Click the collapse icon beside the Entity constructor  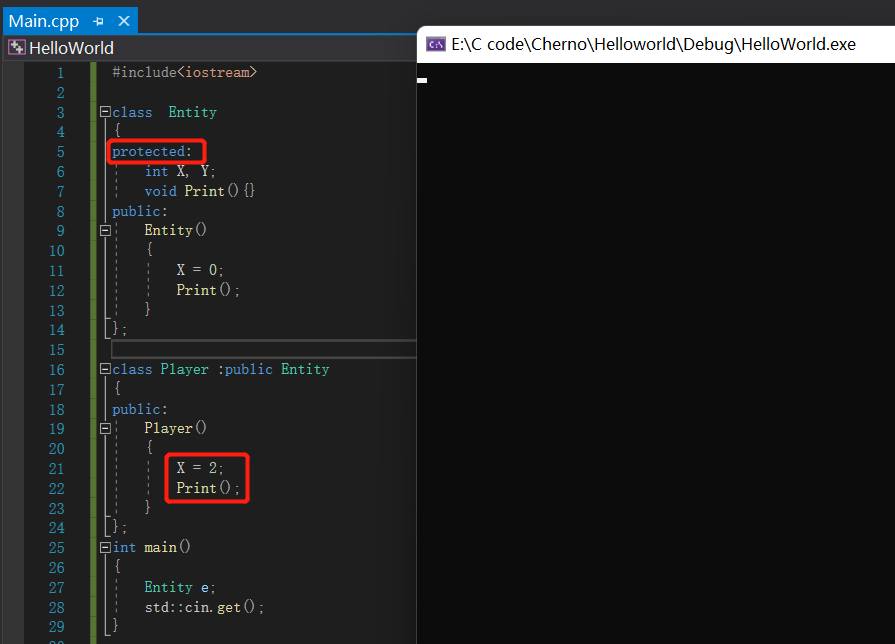coord(105,230)
